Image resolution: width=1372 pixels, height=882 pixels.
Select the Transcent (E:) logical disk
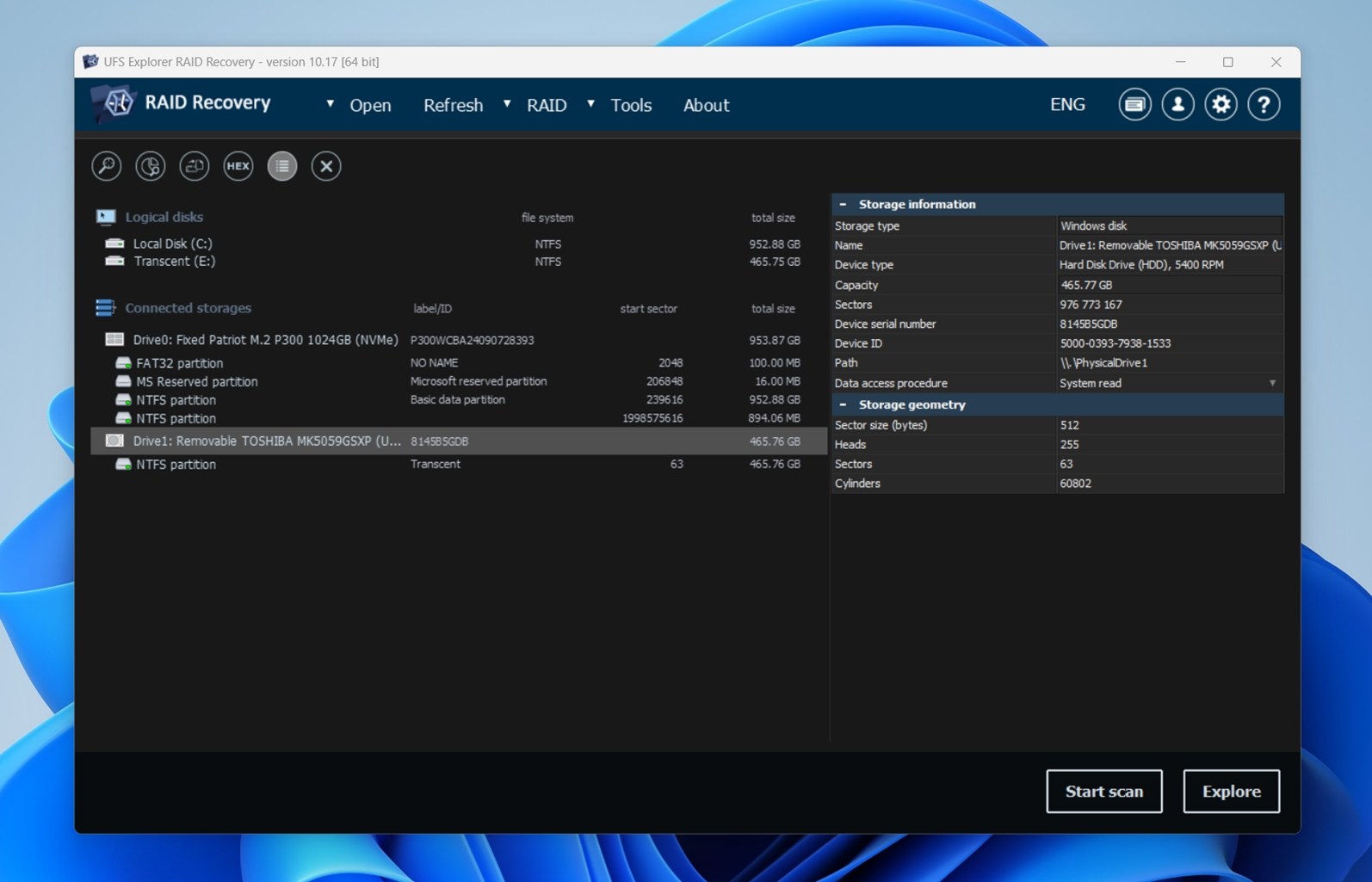pos(174,262)
